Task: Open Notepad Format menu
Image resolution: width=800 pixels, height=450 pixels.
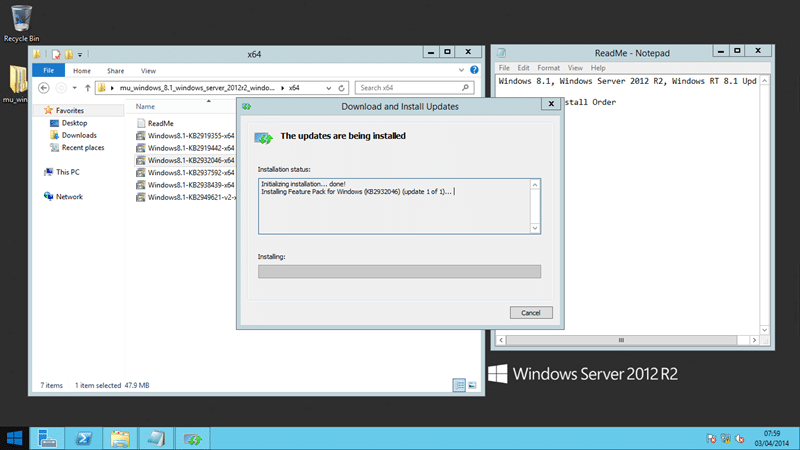Action: (548, 68)
